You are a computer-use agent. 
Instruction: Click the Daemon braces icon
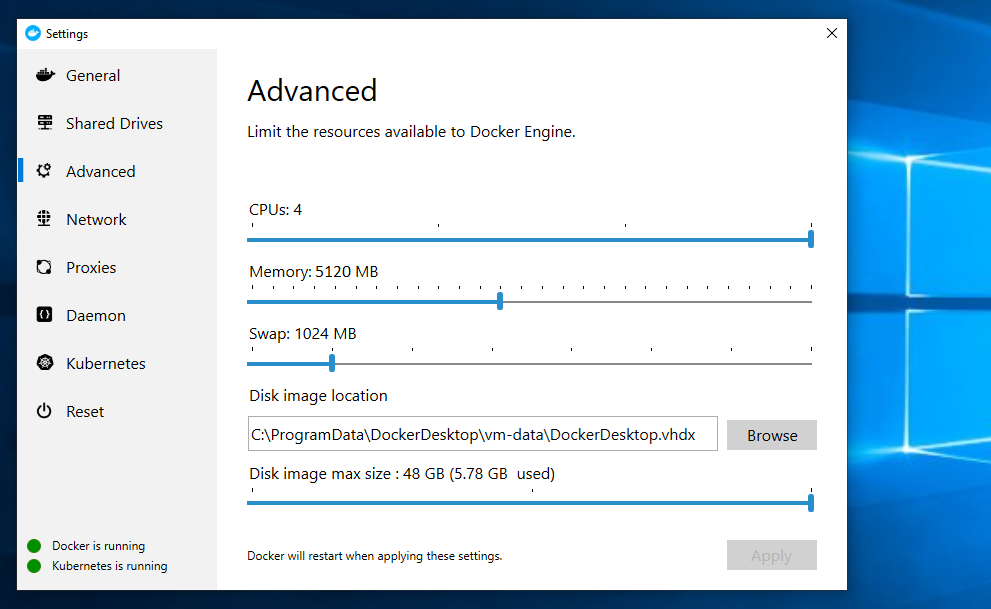click(x=44, y=315)
